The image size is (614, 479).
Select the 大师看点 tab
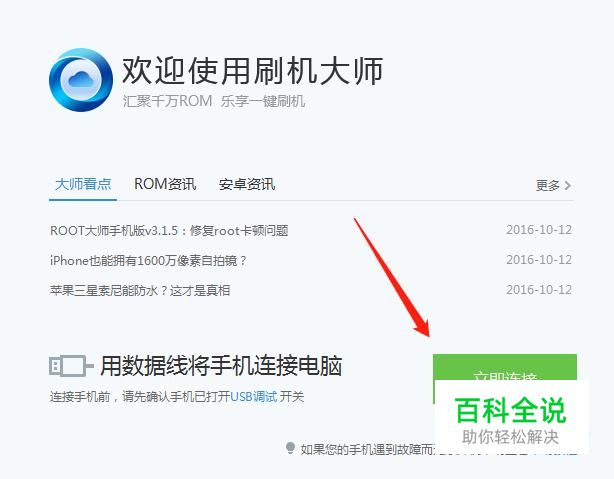click(83, 184)
